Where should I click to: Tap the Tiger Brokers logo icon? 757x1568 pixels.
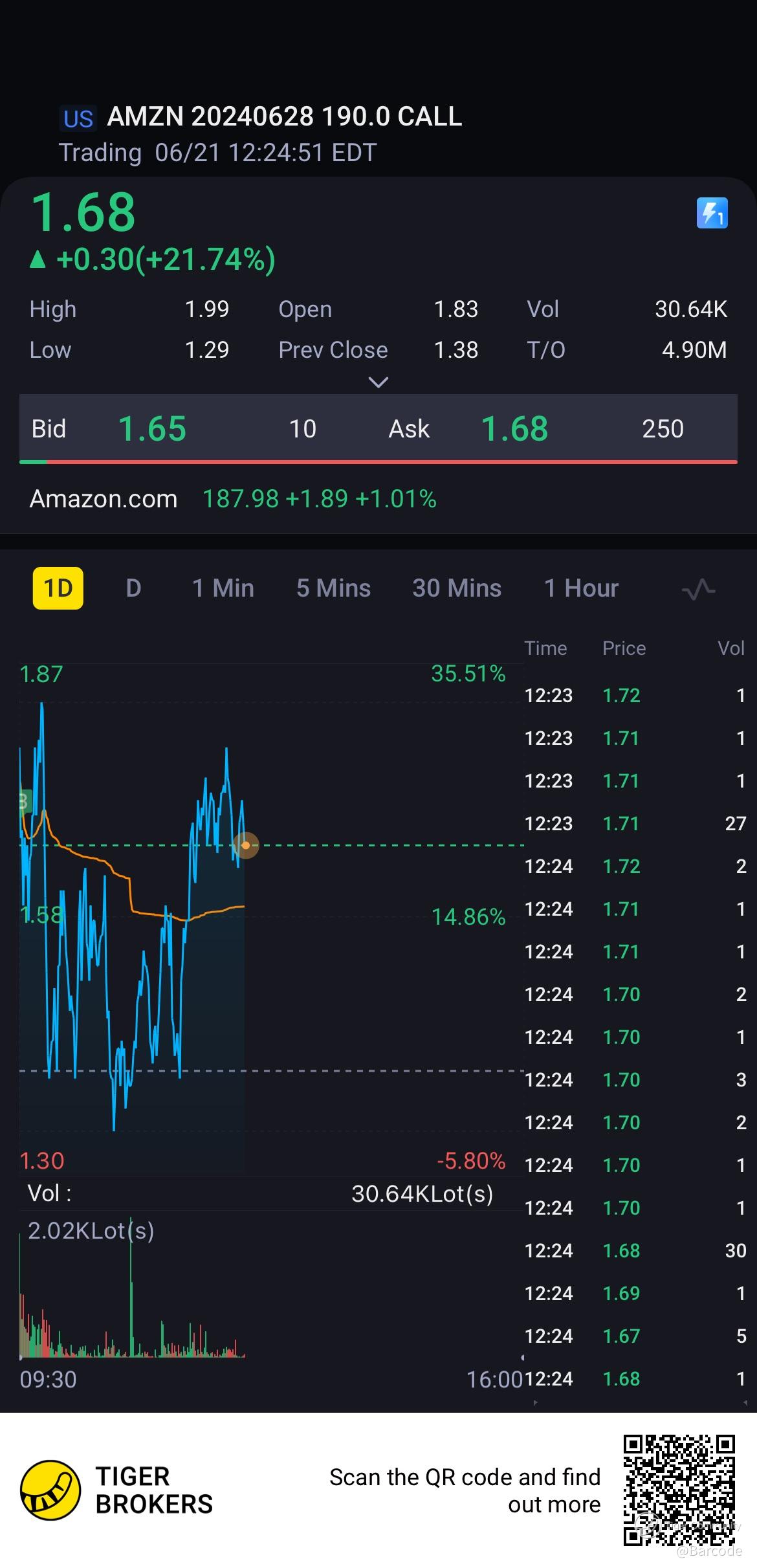(50, 1490)
